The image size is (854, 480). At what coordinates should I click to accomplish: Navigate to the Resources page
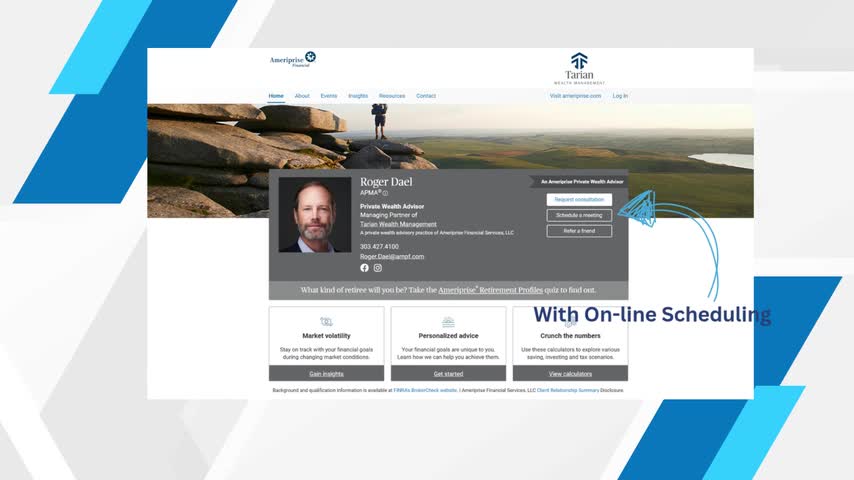(x=392, y=96)
